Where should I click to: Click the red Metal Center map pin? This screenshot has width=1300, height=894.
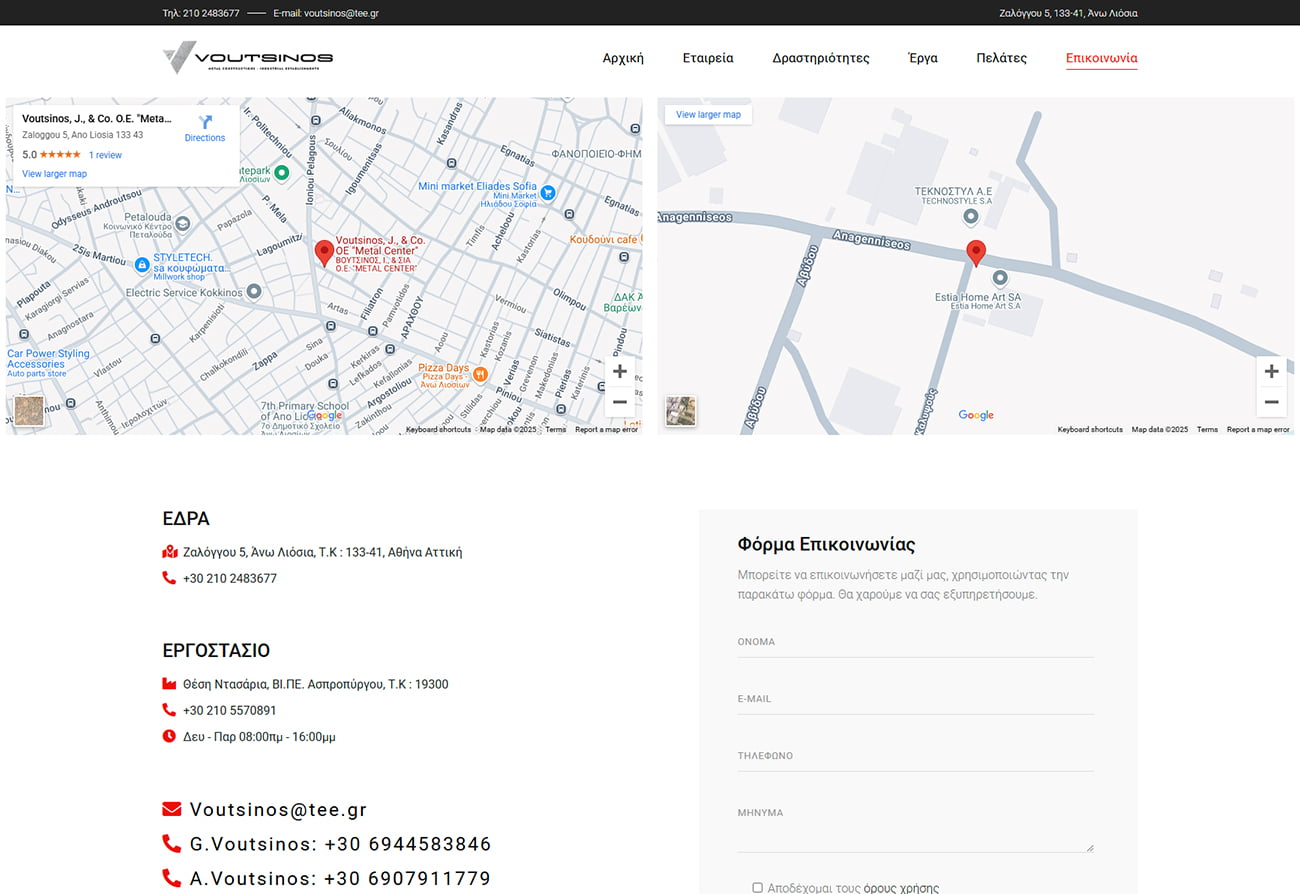(x=324, y=253)
